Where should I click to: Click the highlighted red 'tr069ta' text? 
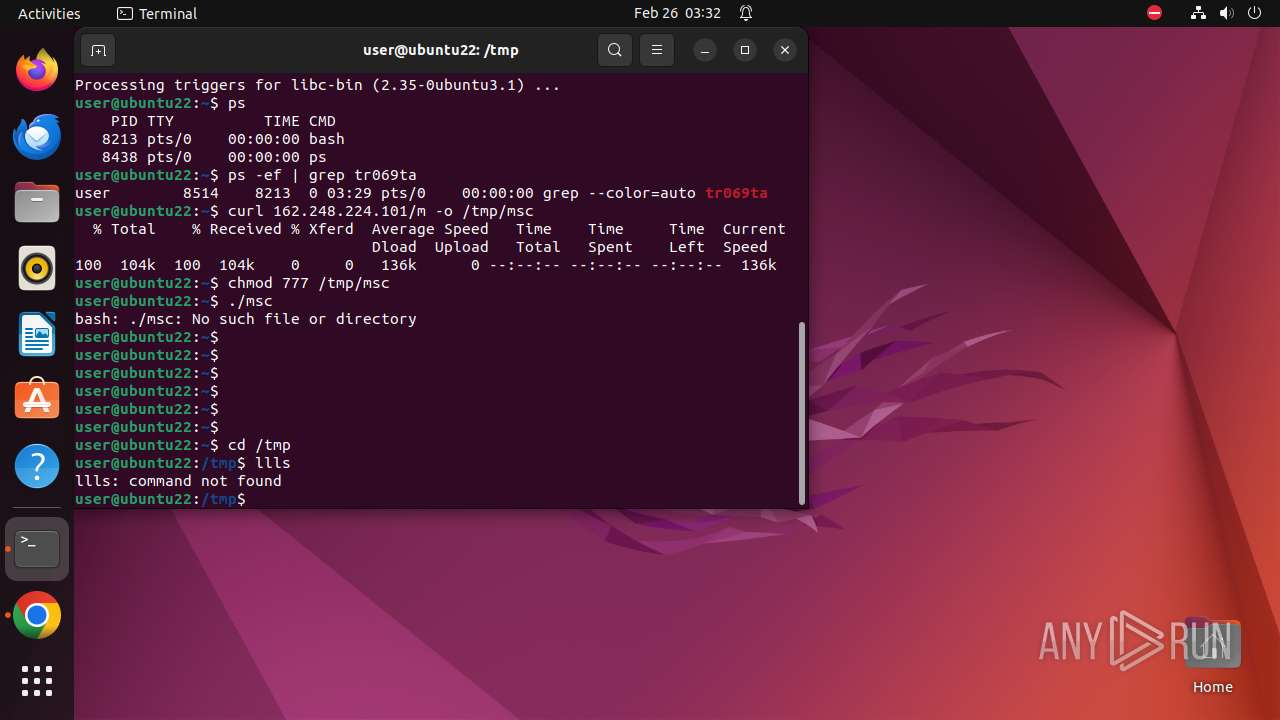coord(736,193)
